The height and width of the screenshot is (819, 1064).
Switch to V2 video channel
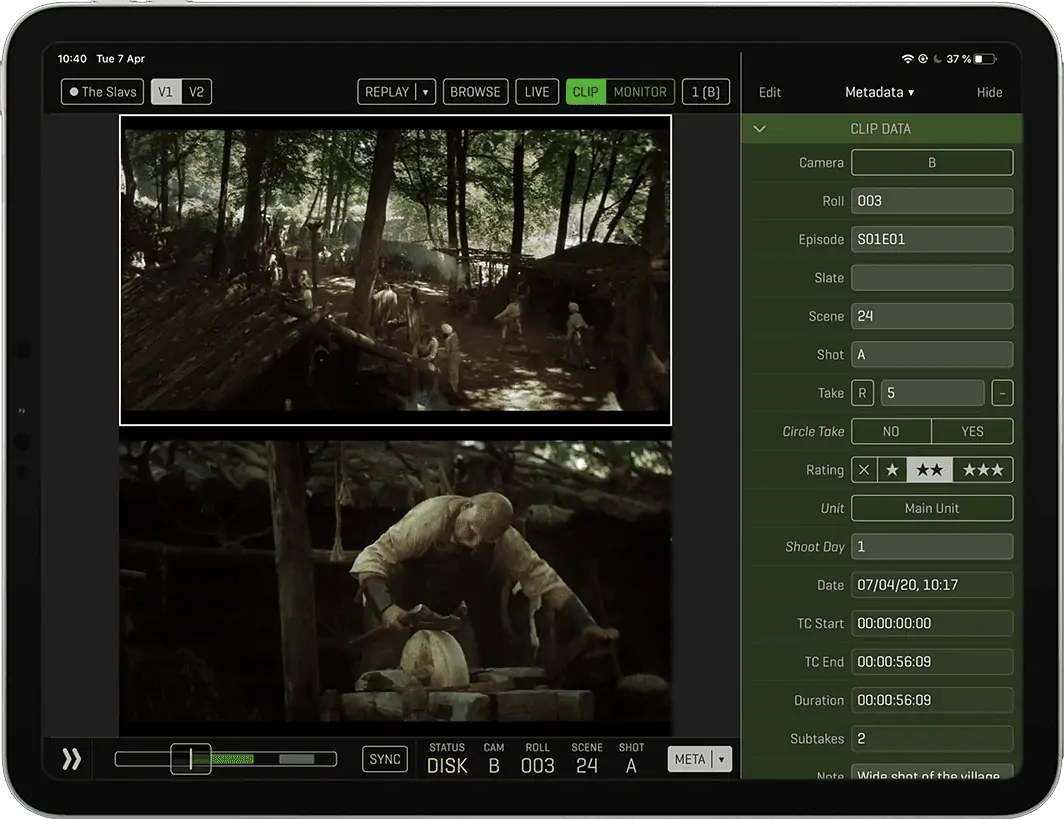coord(196,92)
